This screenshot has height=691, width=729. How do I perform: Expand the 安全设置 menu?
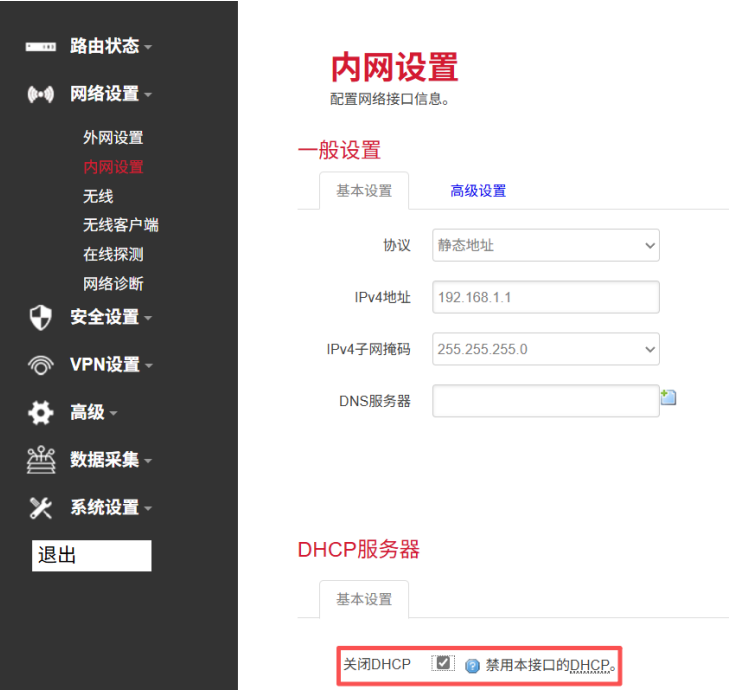pos(111,317)
